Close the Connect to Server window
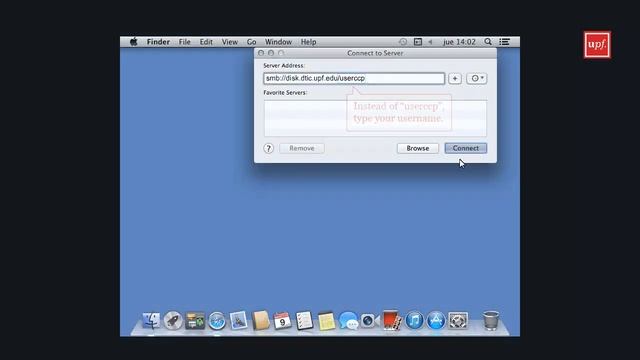The height and width of the screenshot is (360, 640). click(261, 53)
